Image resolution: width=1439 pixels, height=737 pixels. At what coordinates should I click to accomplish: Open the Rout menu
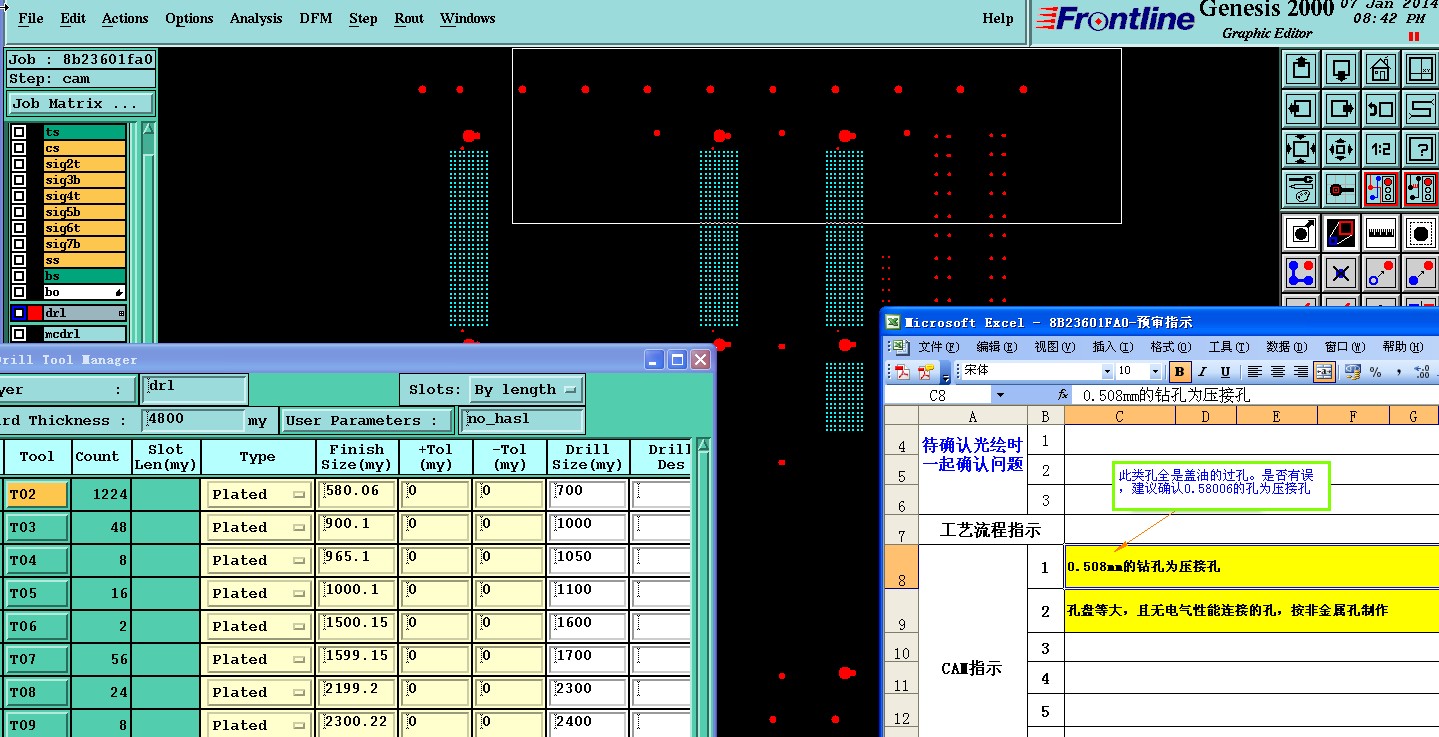pos(409,18)
